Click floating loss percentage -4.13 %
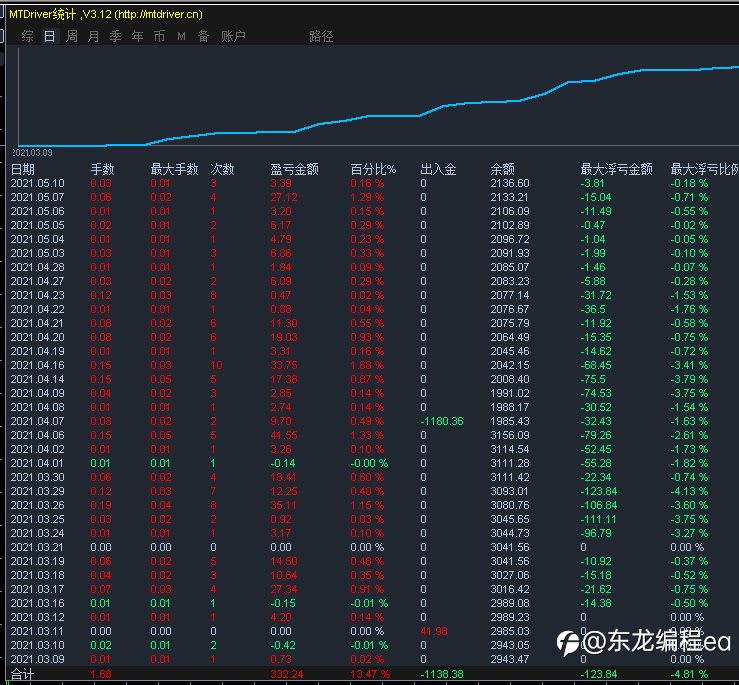The height and width of the screenshot is (685, 739). point(690,491)
